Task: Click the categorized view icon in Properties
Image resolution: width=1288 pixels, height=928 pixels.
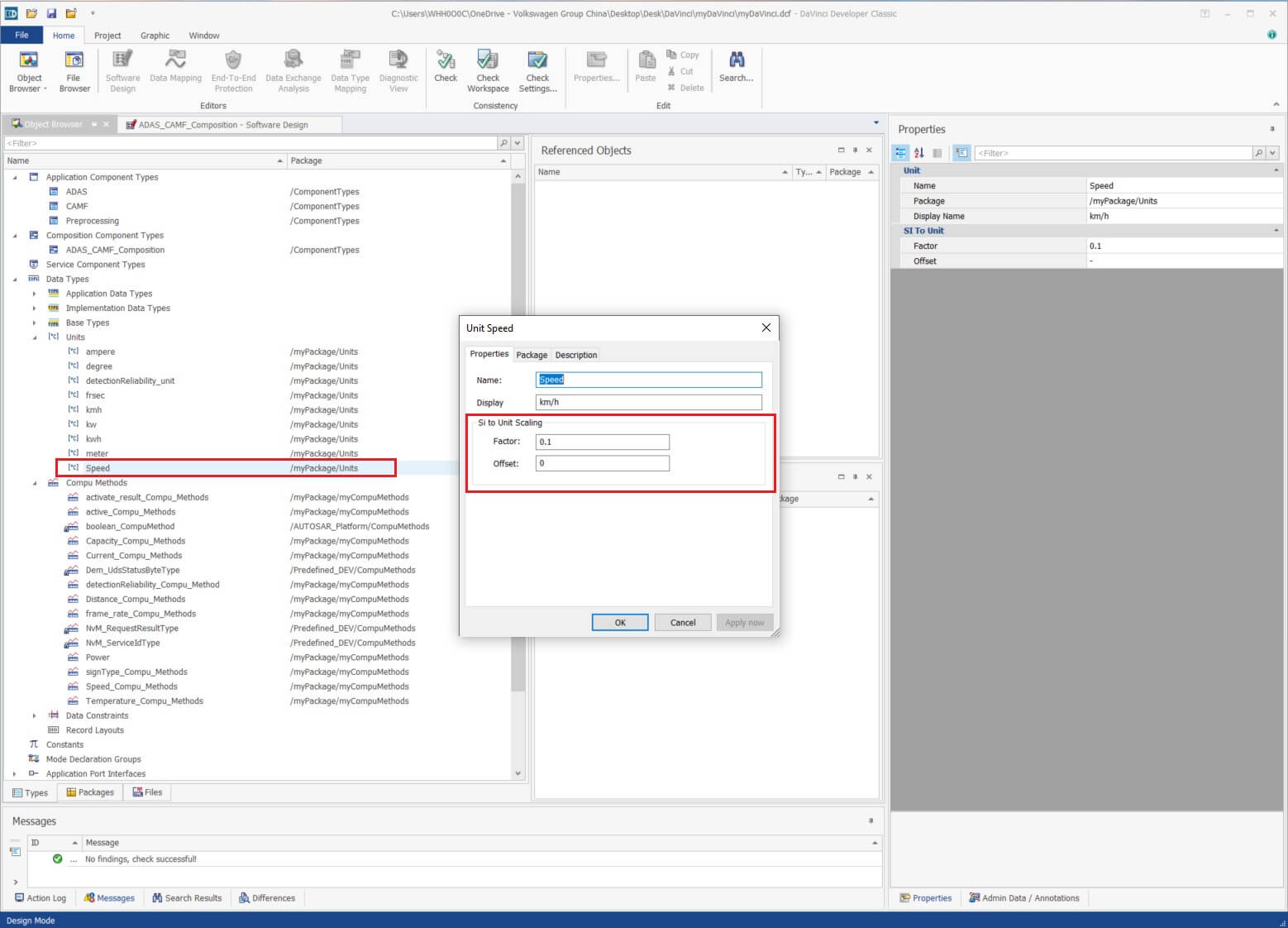Action: (x=901, y=153)
